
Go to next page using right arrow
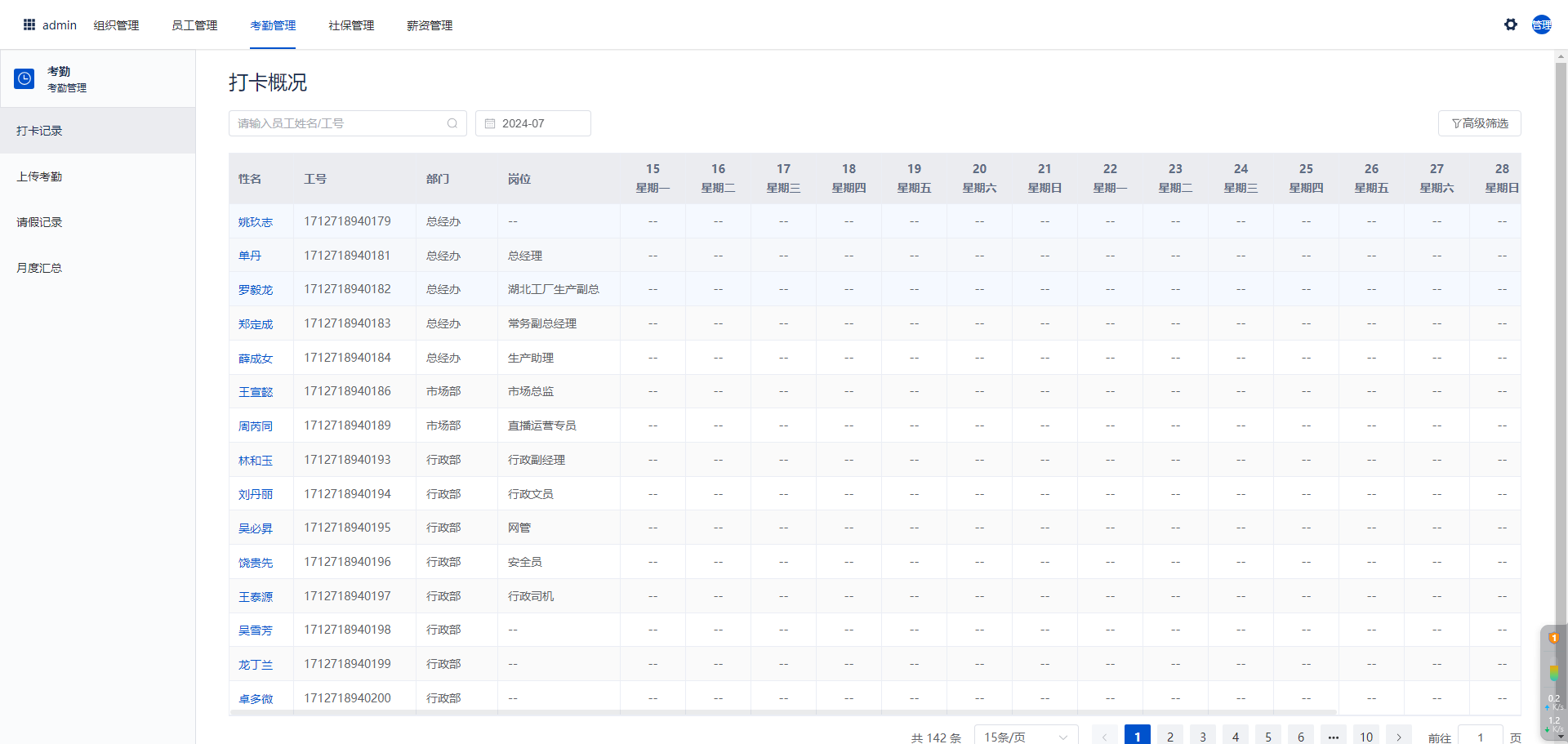[1399, 737]
